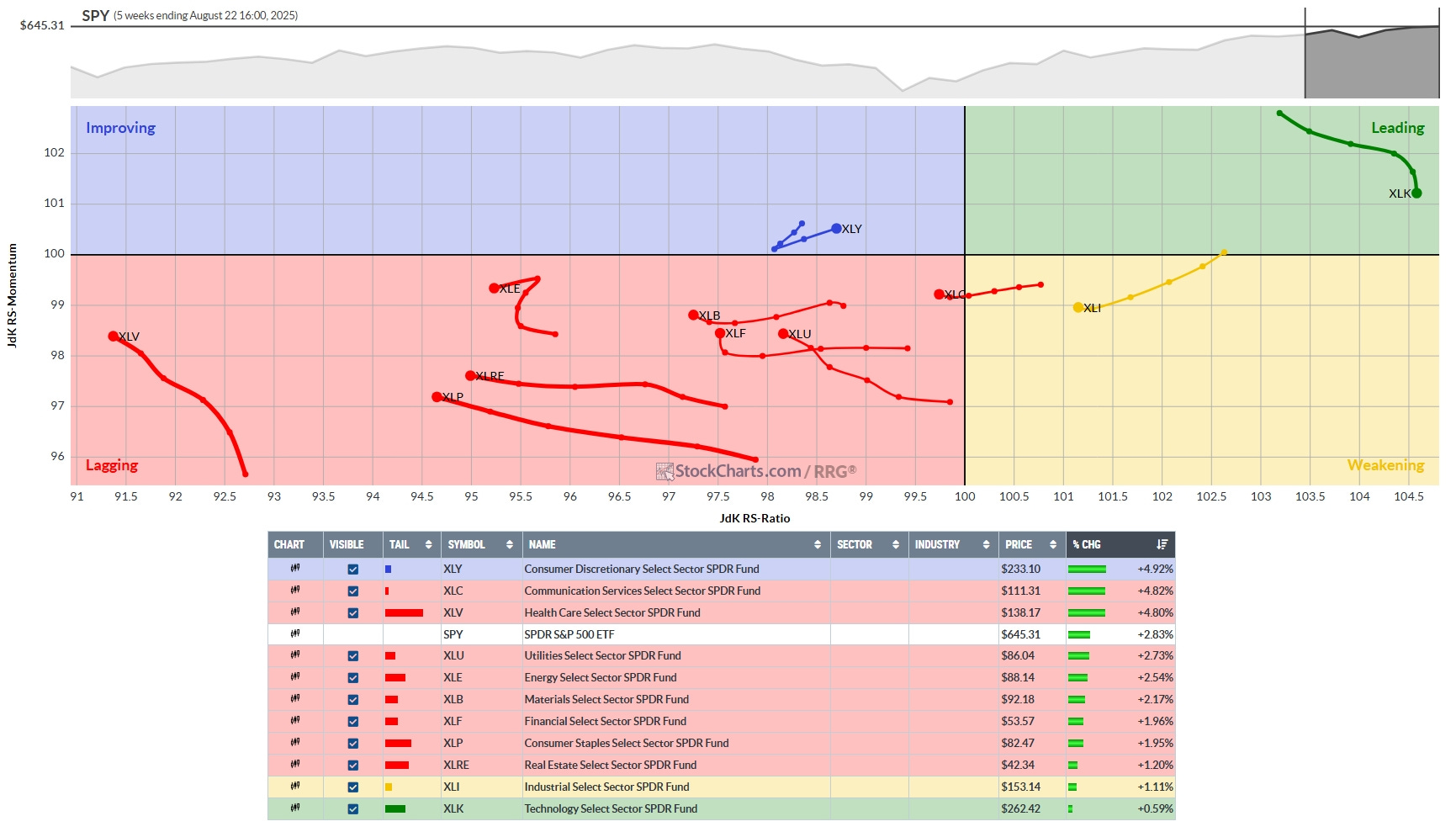Uncheck the visible checkbox for XLRE

click(x=353, y=766)
